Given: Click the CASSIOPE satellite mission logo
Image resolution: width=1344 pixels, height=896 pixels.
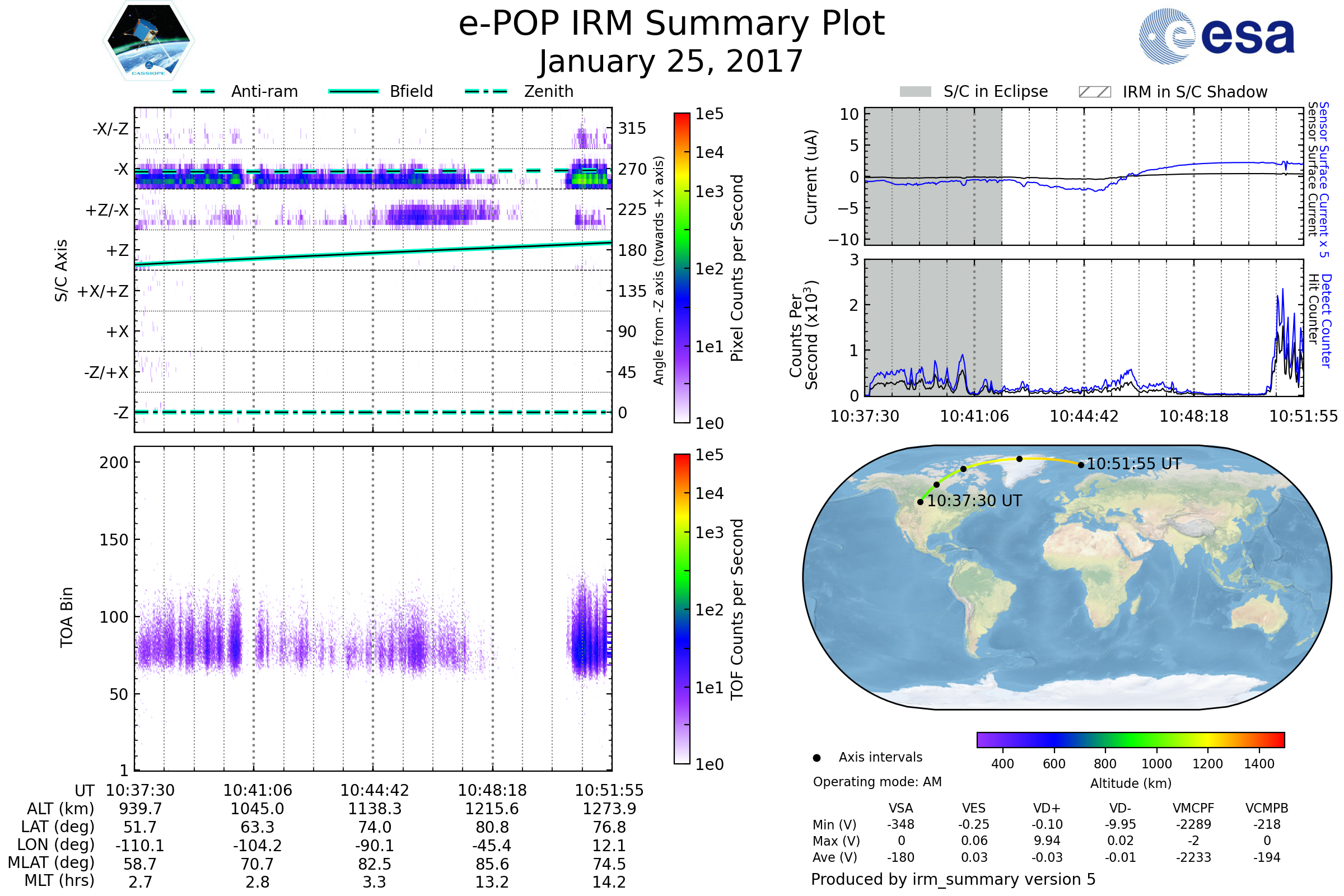Looking at the screenshot, I should click(x=148, y=41).
